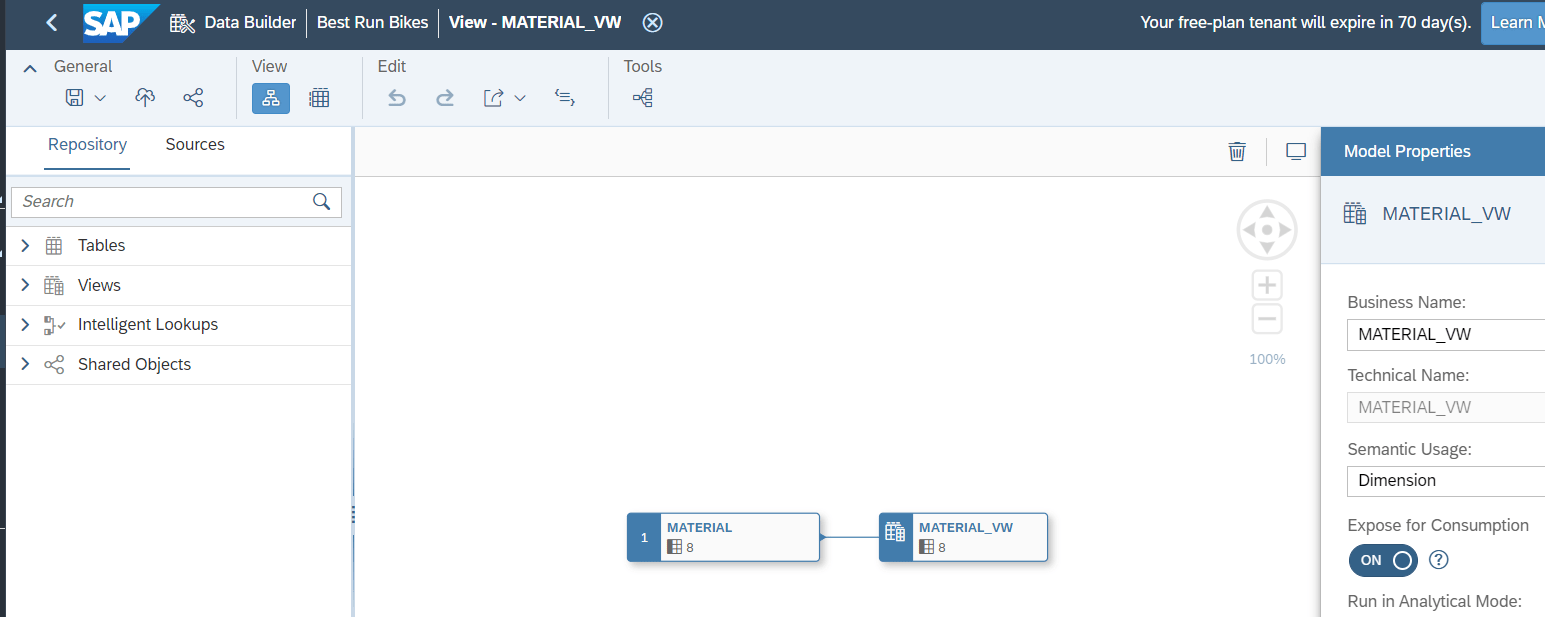The height and width of the screenshot is (617, 1545).
Task: Turn off Expose for Consumption
Action: click(1382, 560)
